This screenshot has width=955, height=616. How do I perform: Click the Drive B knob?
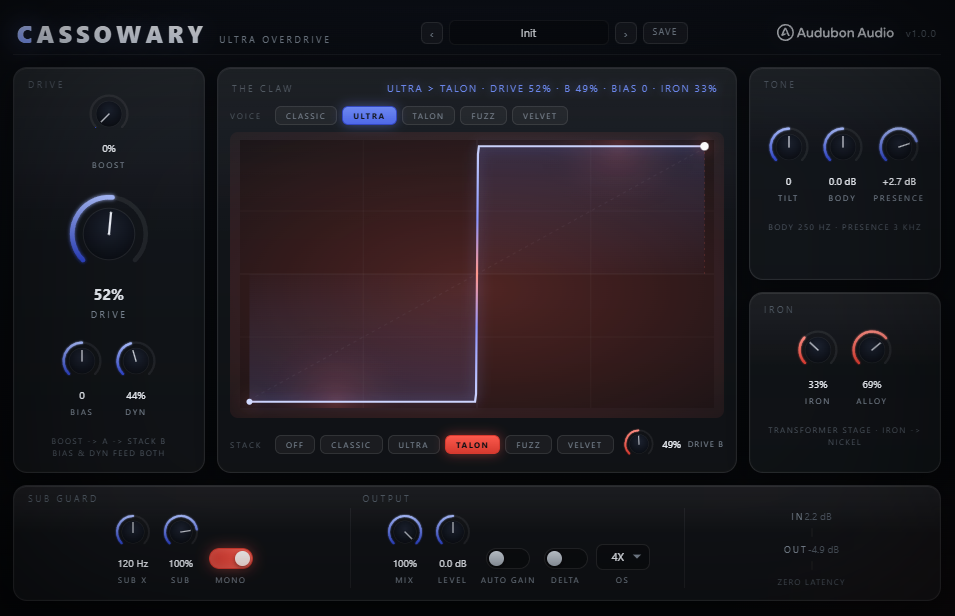[638, 444]
